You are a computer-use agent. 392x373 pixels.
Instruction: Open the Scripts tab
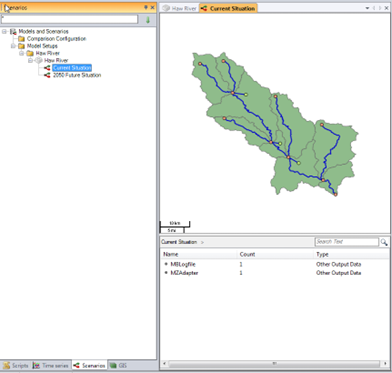coord(16,366)
